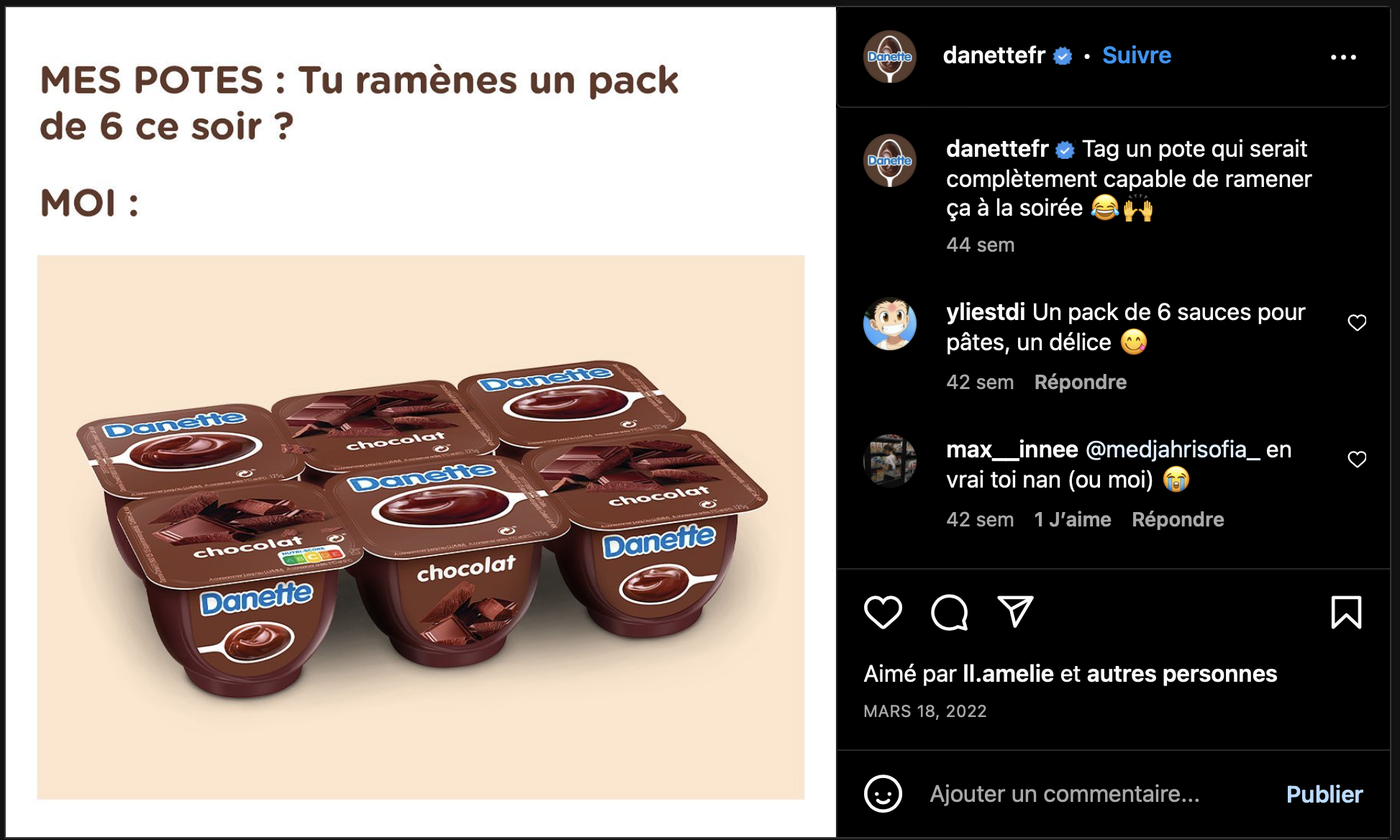Viewport: 1400px width, 840px height.
Task: Save the post with the bookmark icon
Action: coord(1346,613)
